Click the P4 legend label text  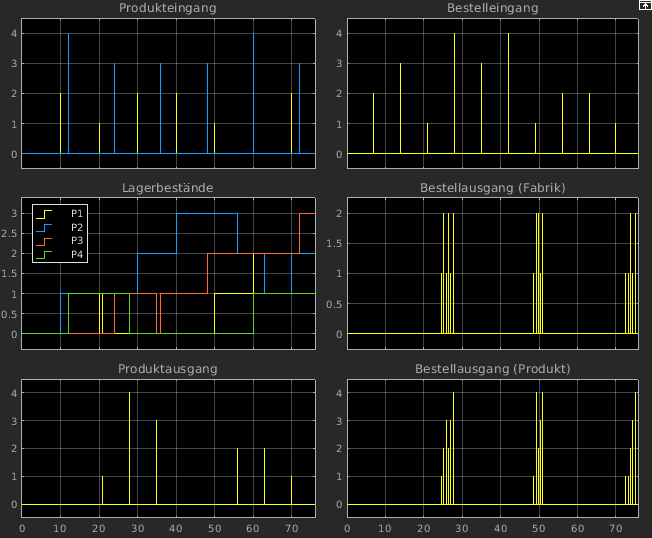coord(77,255)
